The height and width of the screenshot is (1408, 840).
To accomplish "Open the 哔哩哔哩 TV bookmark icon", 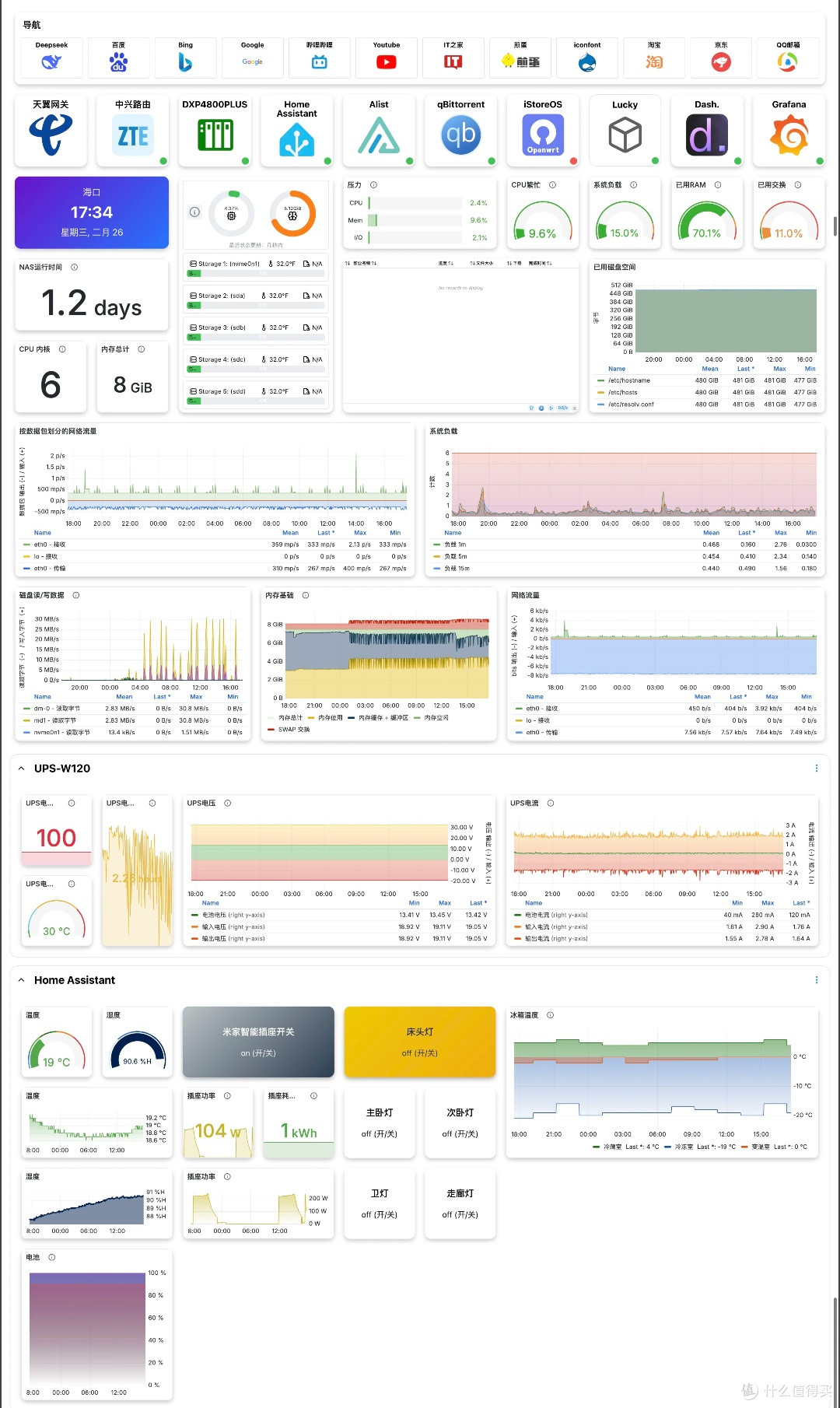I will pyautogui.click(x=320, y=62).
